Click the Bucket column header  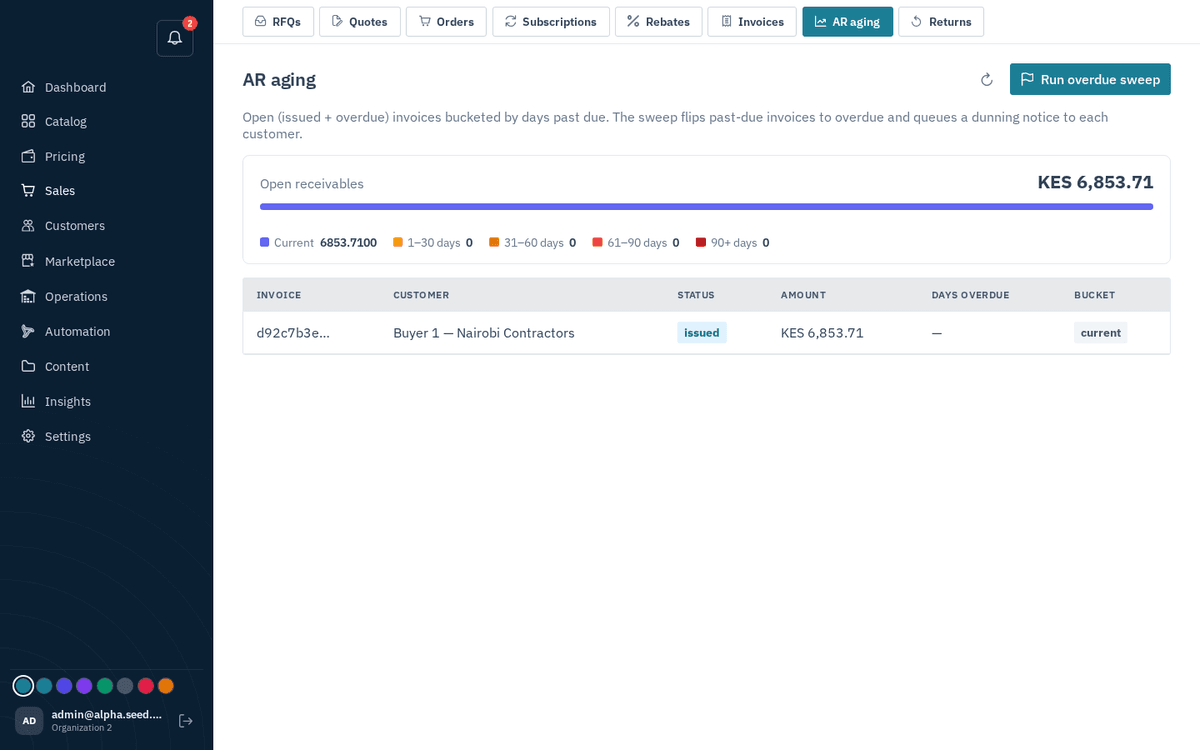tap(1094, 295)
